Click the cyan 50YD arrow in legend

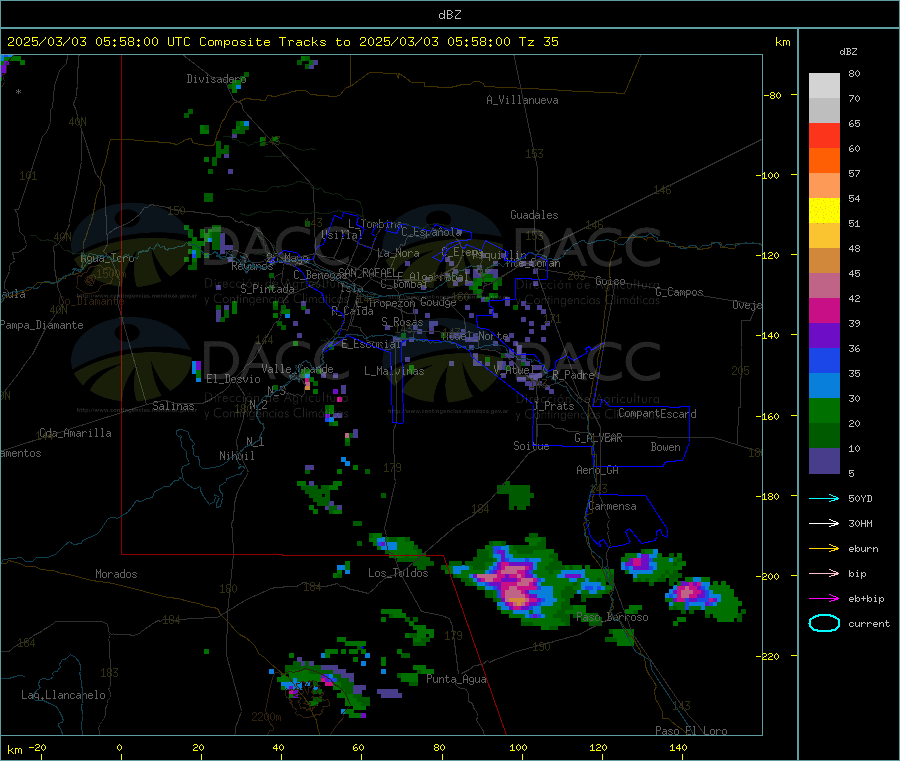pyautogui.click(x=824, y=498)
